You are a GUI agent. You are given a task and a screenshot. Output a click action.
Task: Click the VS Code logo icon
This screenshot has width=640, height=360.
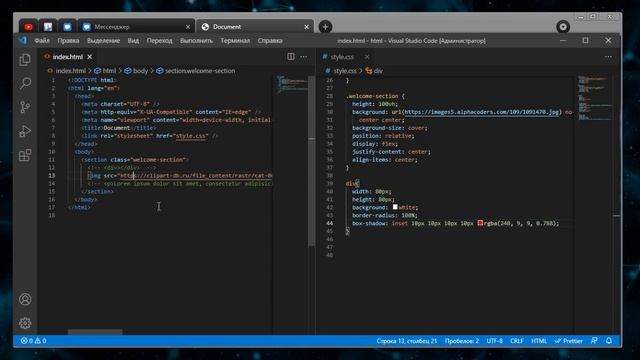23,40
